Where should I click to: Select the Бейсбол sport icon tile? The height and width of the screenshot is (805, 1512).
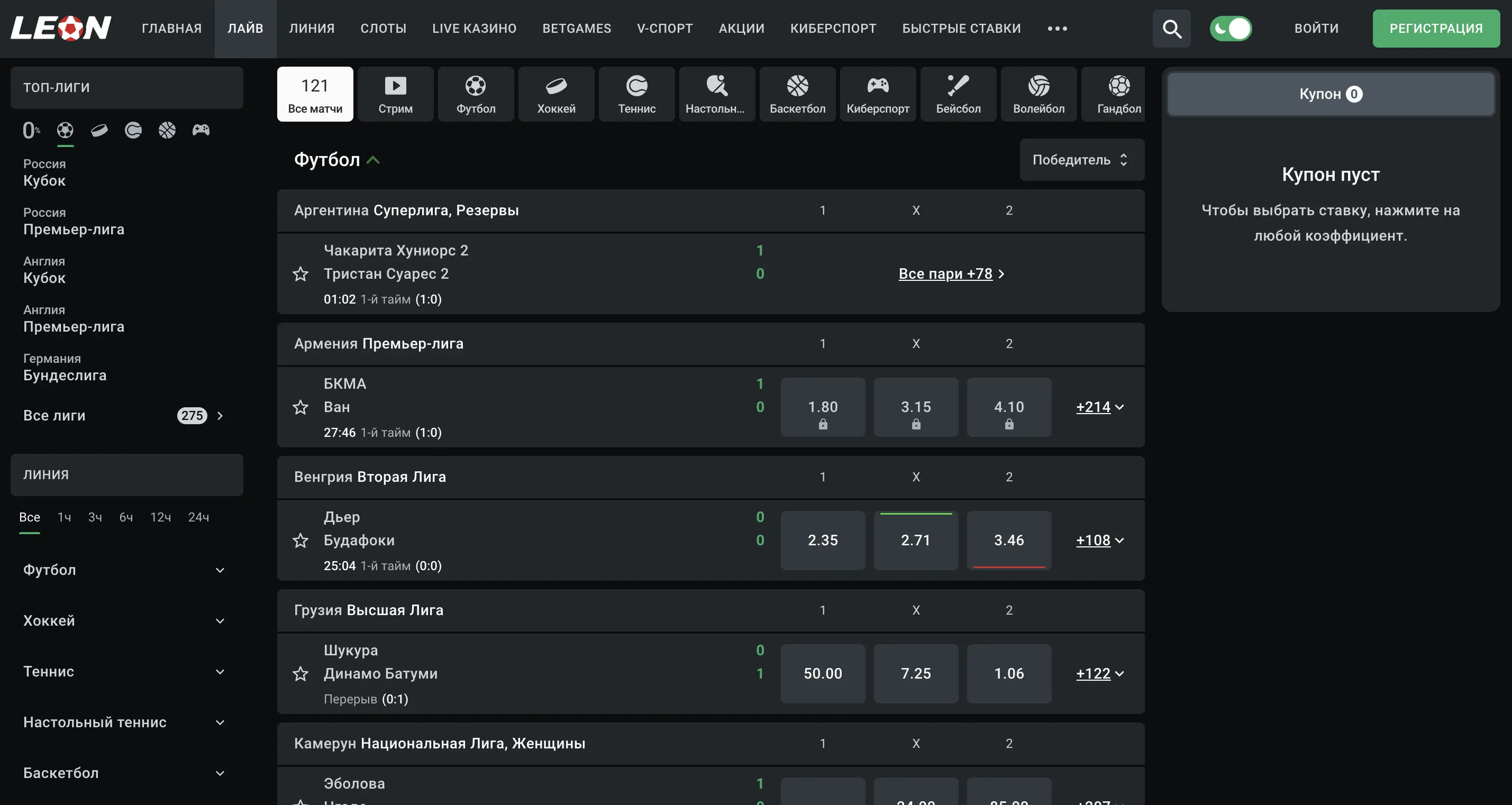click(958, 94)
